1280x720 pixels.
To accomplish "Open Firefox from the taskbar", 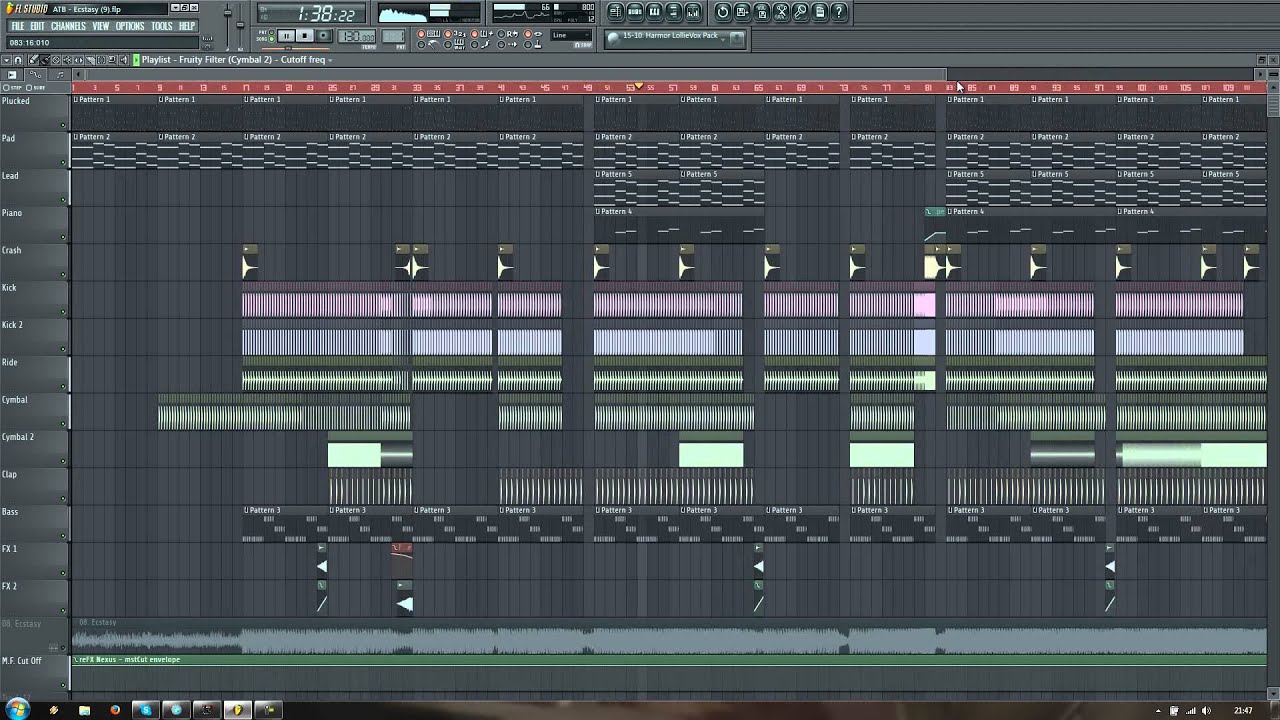I will pos(115,710).
